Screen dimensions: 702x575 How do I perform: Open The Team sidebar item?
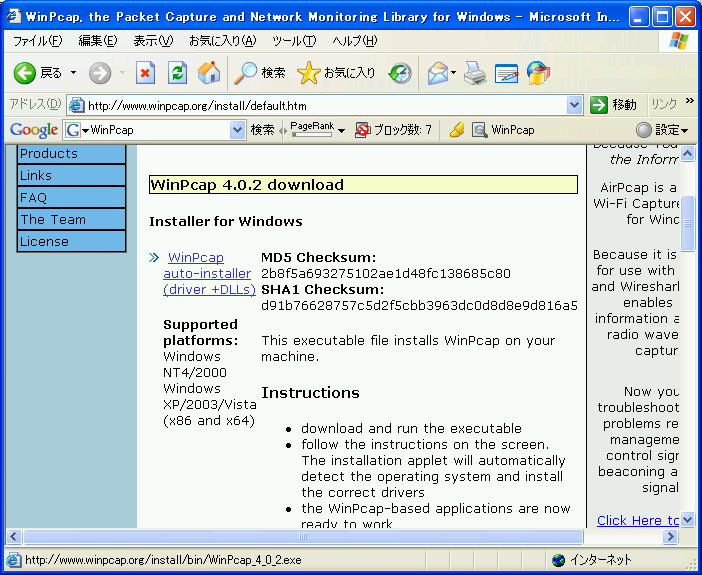click(72, 219)
